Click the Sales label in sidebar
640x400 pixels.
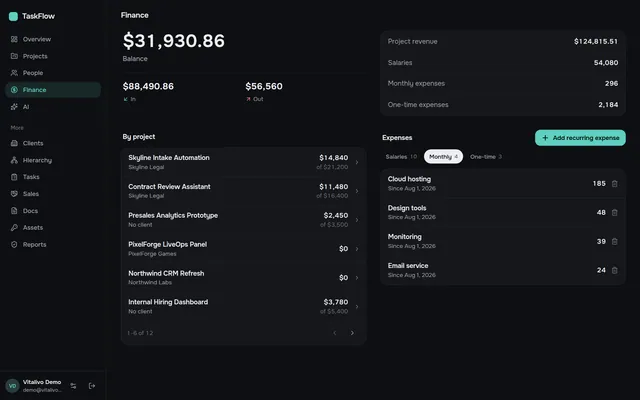click(x=31, y=194)
